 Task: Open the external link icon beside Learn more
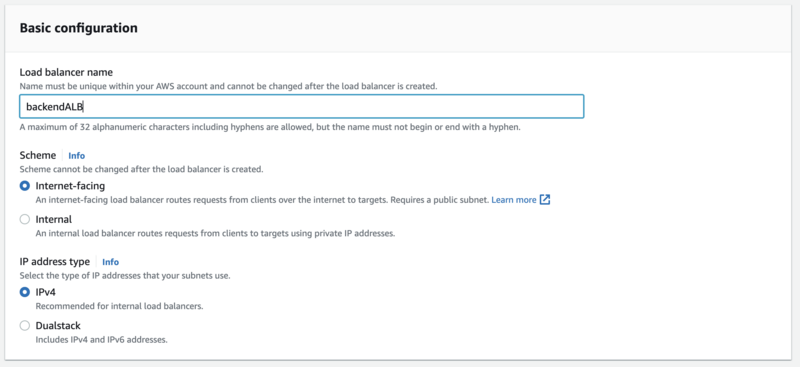point(545,200)
